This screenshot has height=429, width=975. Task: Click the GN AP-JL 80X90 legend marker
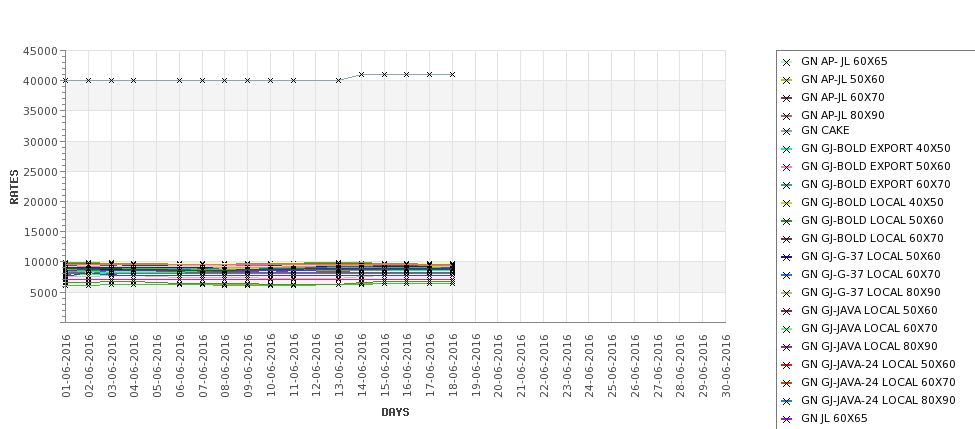(x=787, y=116)
